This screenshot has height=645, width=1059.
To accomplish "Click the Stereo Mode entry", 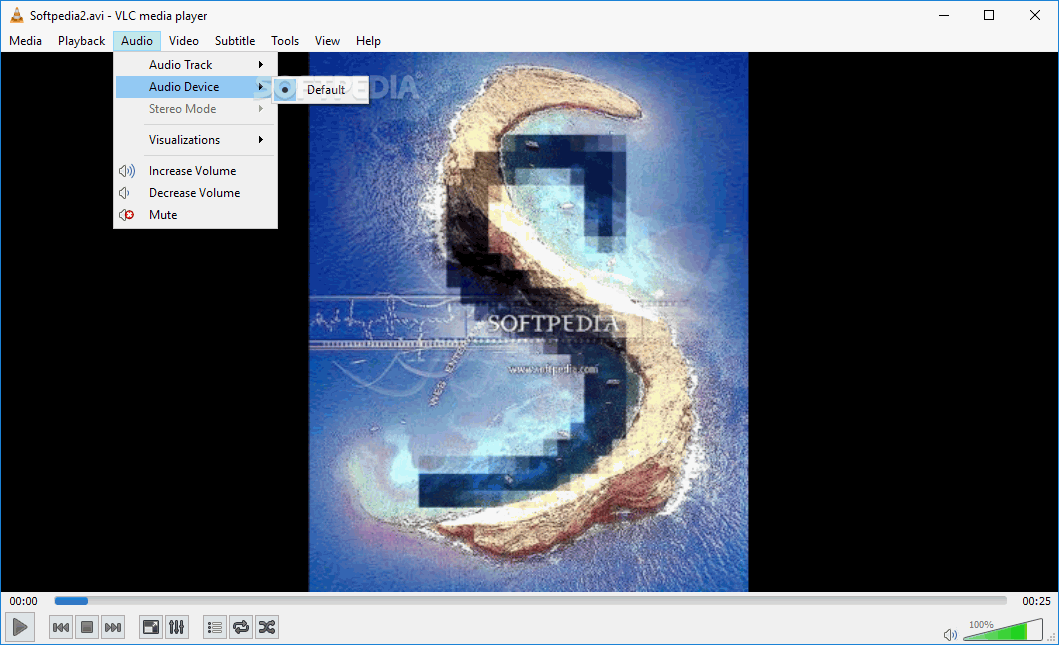I will (196, 109).
